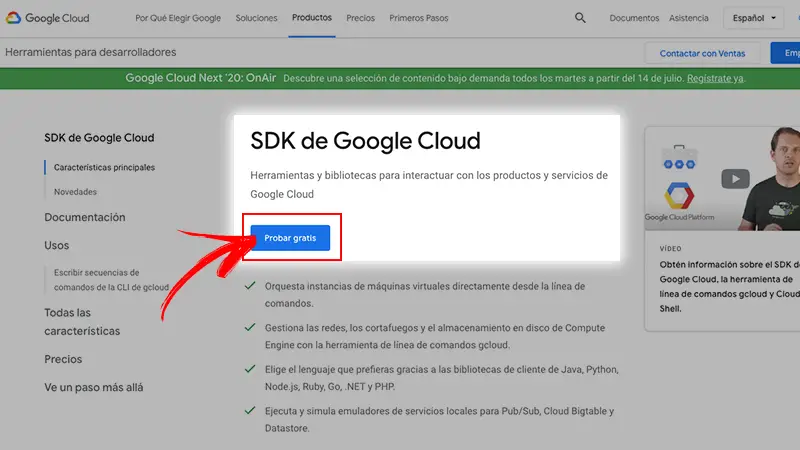Click the main SDK de Google Cloud page heading
Image resolution: width=800 pixels, height=450 pixels.
(365, 141)
